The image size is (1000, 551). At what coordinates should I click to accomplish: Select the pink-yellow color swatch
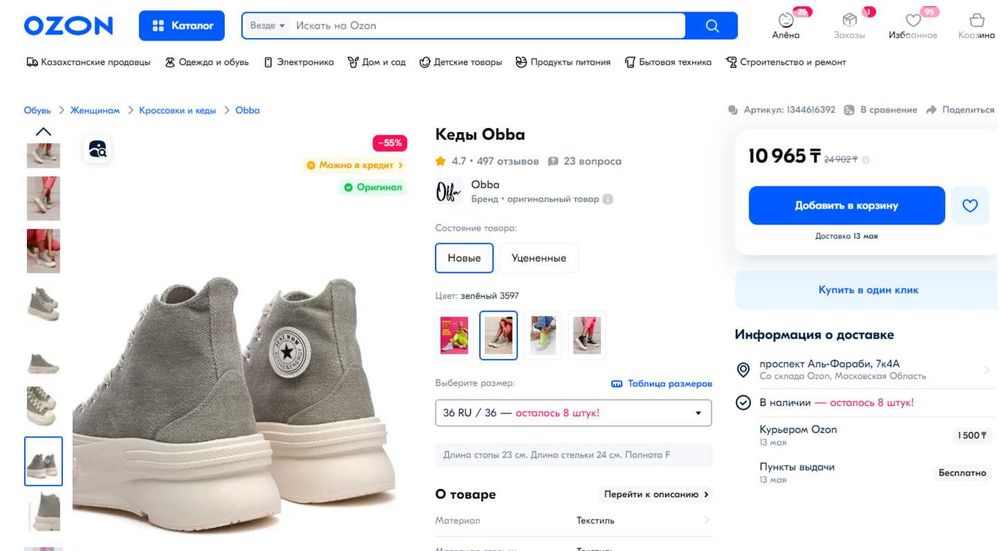point(454,335)
